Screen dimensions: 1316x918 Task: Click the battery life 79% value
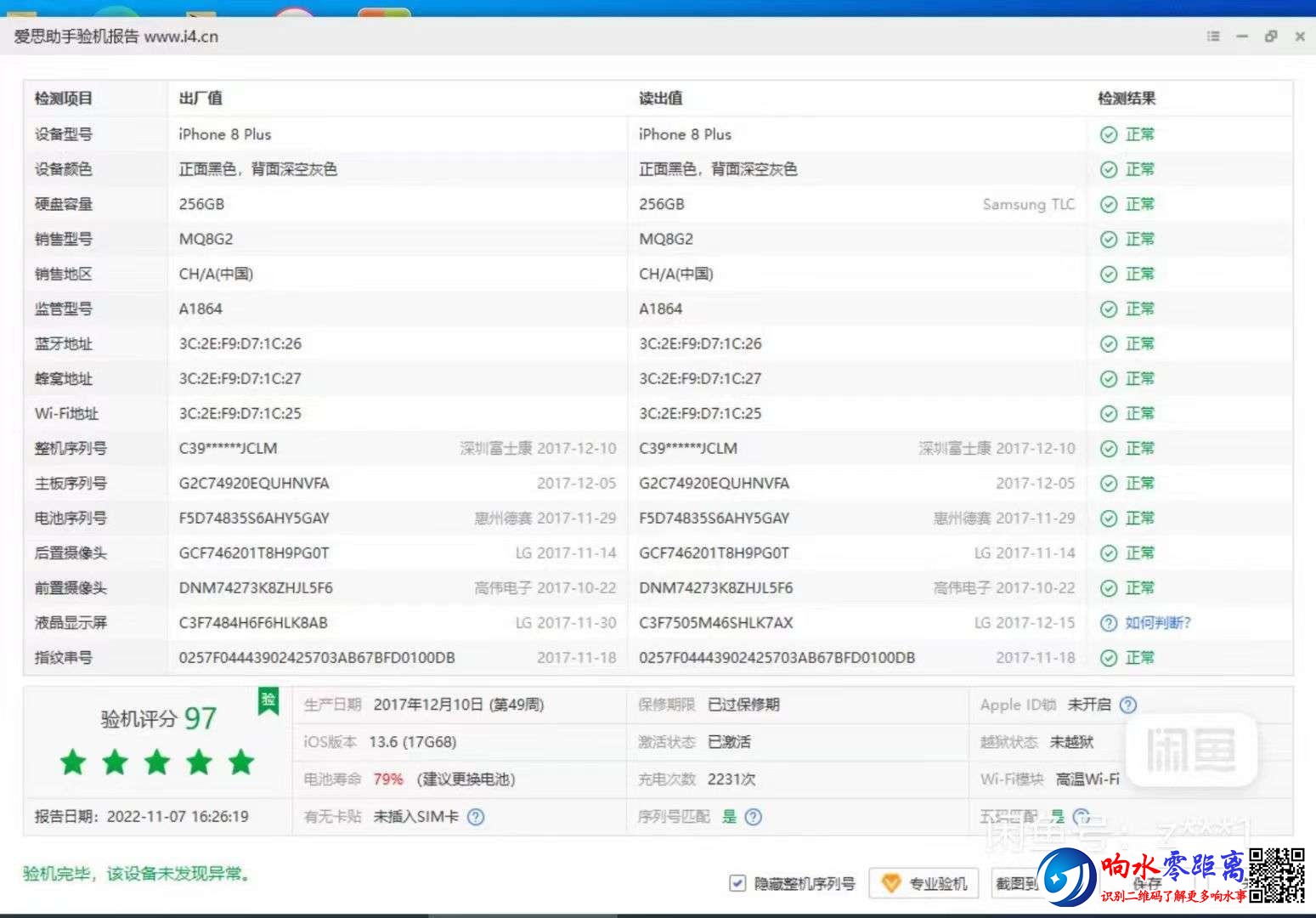tap(388, 779)
